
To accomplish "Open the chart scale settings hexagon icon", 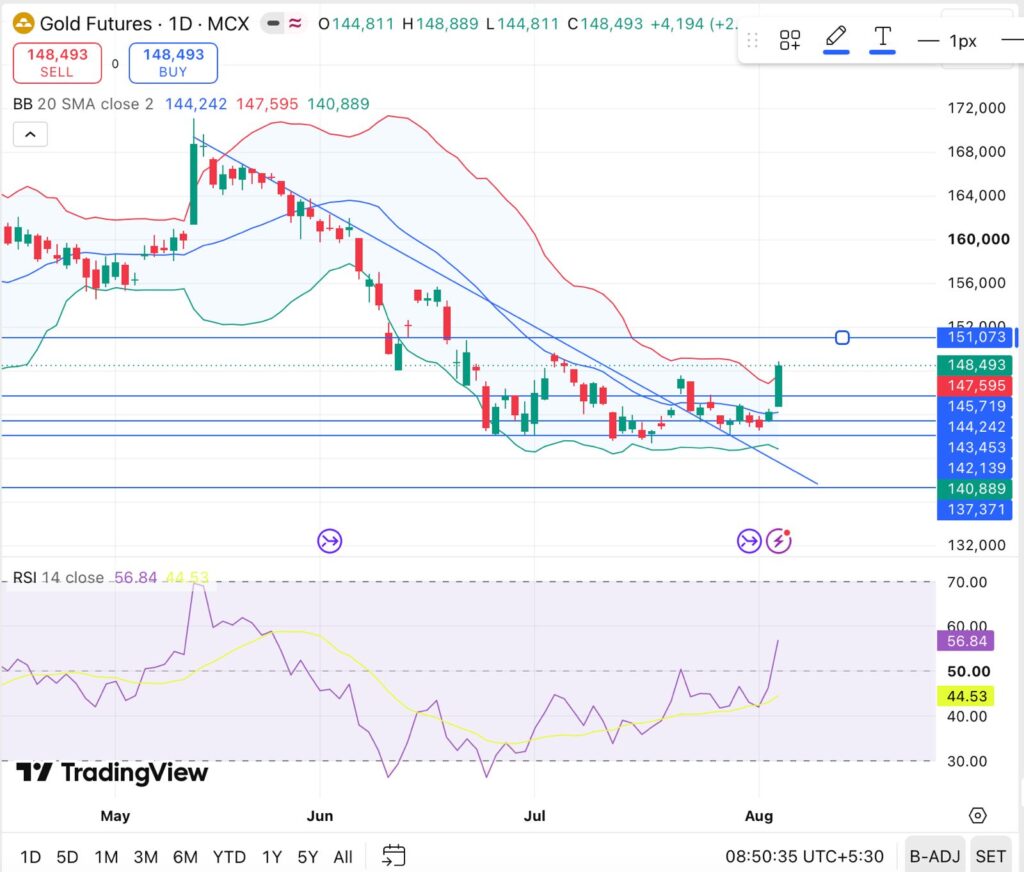I will (977, 815).
